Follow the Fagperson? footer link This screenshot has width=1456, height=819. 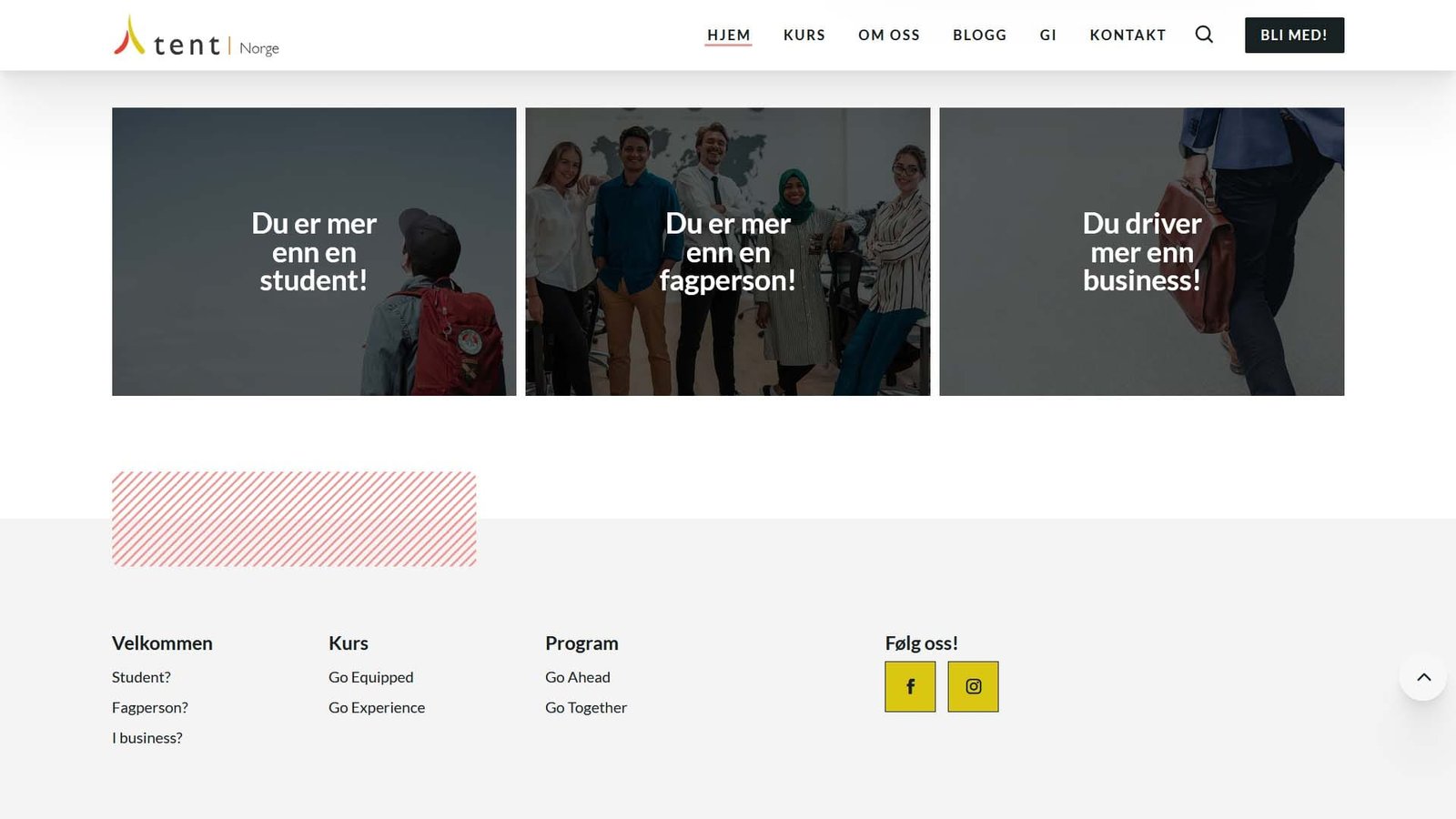[x=150, y=707]
